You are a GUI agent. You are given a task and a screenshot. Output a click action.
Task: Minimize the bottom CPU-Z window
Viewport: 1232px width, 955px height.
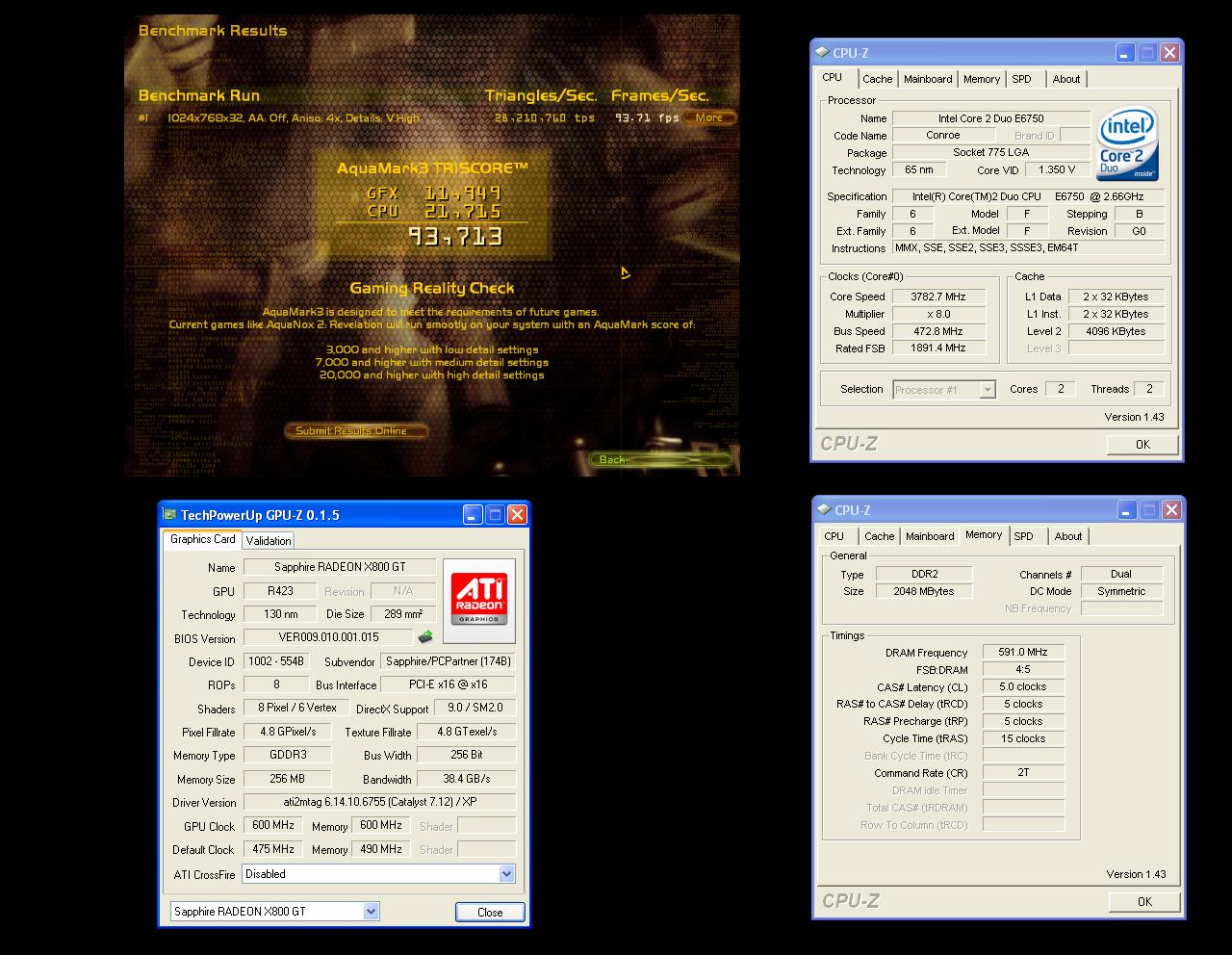click(1127, 510)
